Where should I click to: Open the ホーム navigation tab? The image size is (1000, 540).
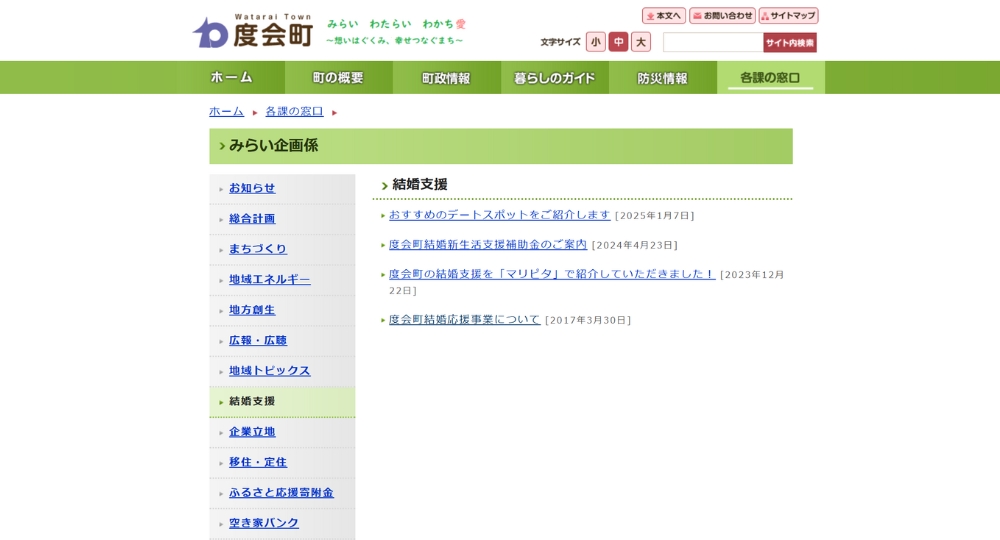[x=232, y=78]
